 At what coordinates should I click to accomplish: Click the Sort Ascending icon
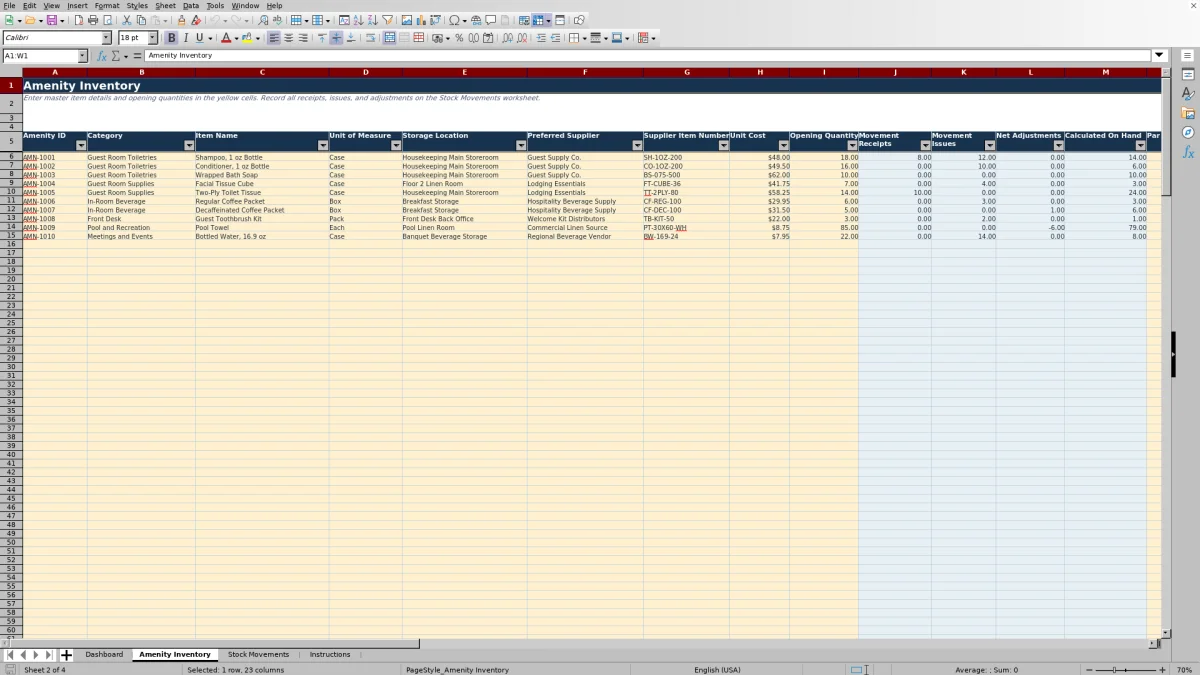pos(359,20)
